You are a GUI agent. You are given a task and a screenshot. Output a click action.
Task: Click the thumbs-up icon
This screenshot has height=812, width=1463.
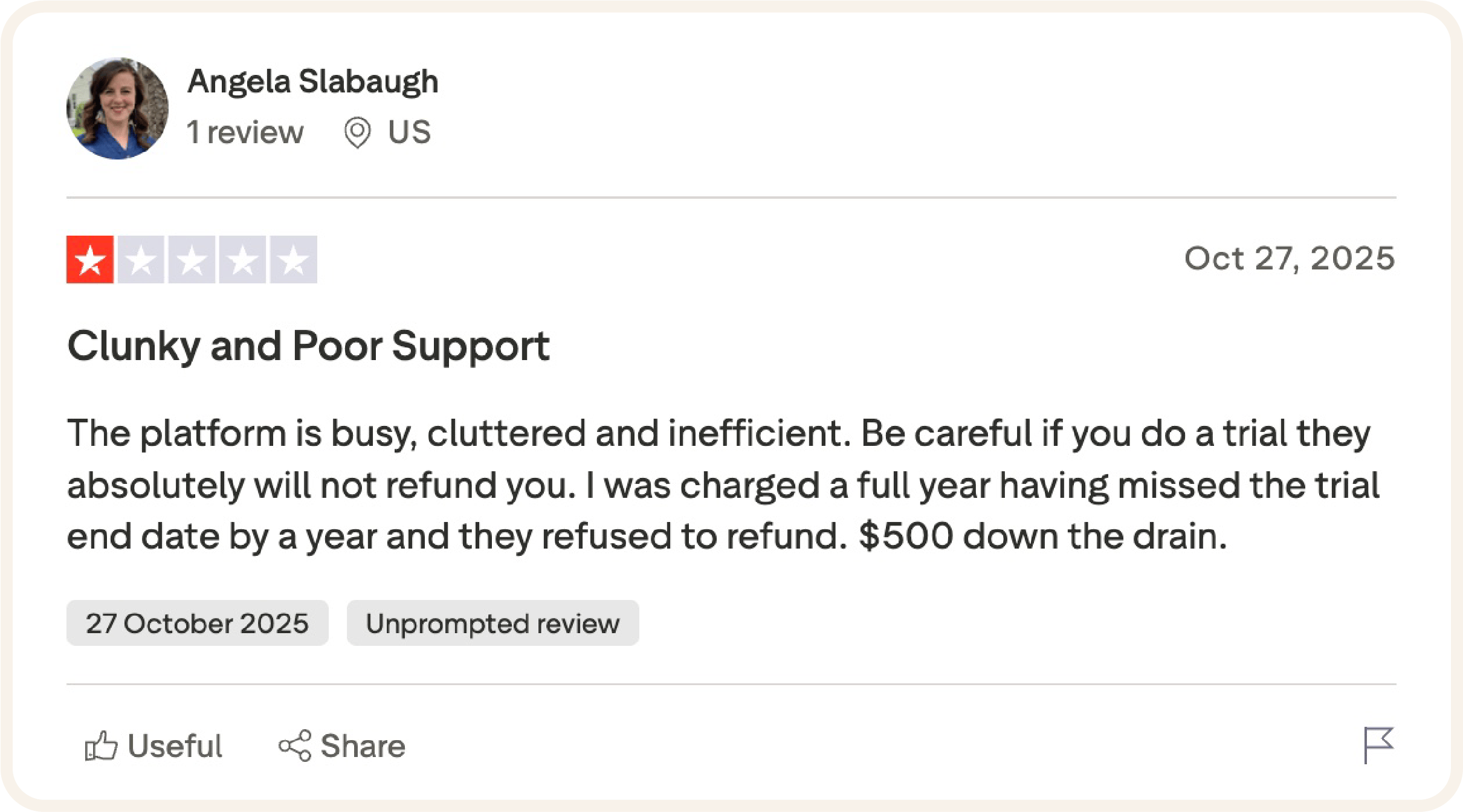100,746
